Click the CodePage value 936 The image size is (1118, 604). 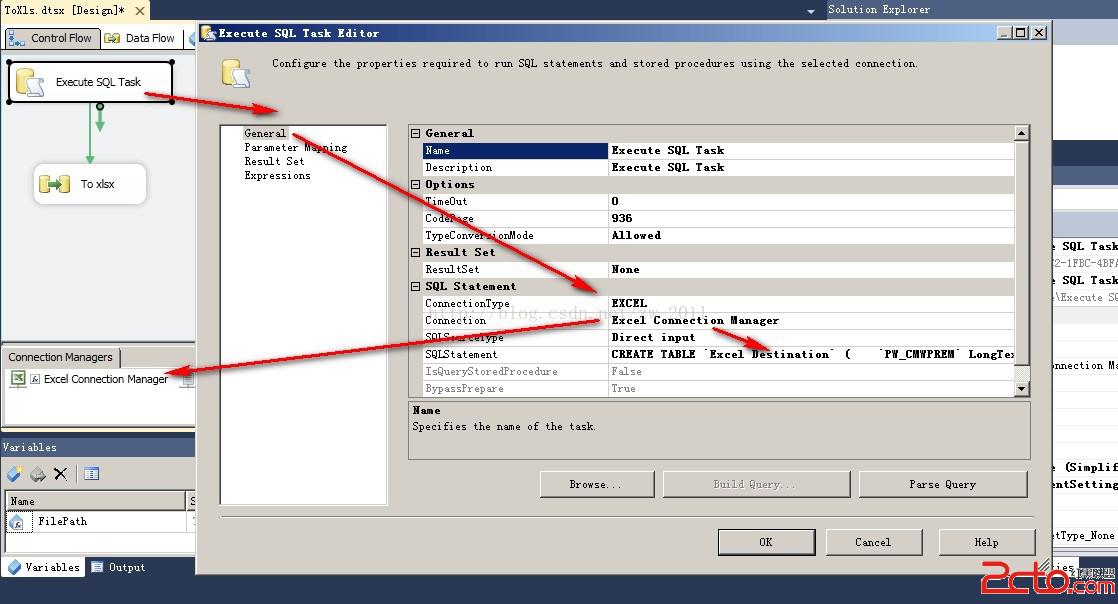tap(811, 218)
